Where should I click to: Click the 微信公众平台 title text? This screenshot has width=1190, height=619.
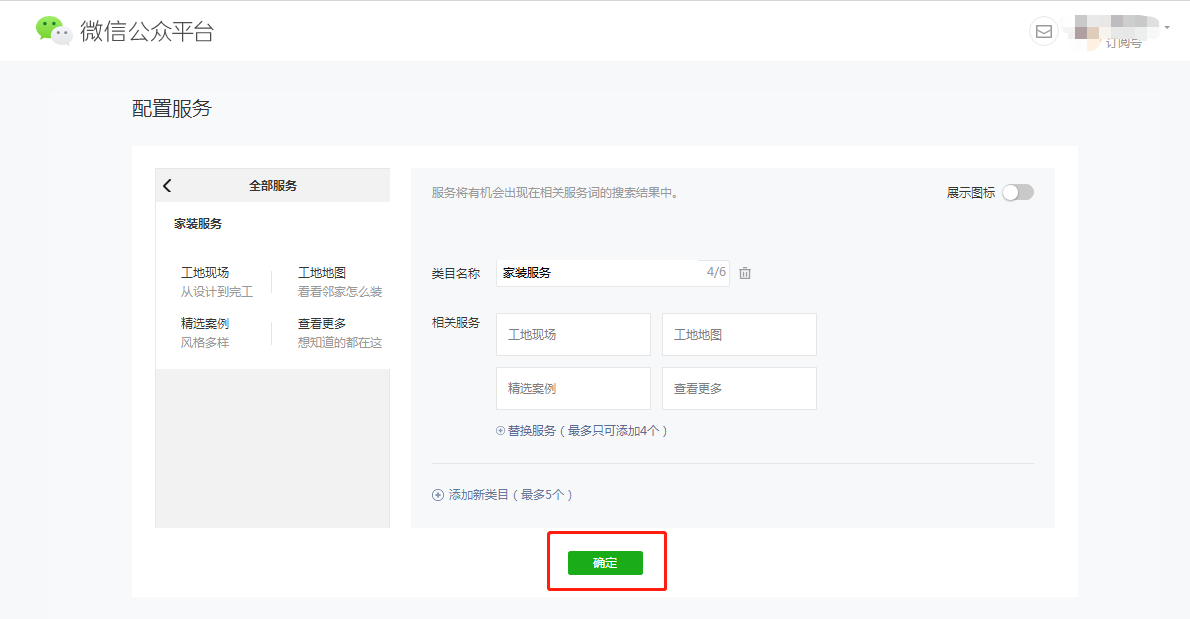147,31
